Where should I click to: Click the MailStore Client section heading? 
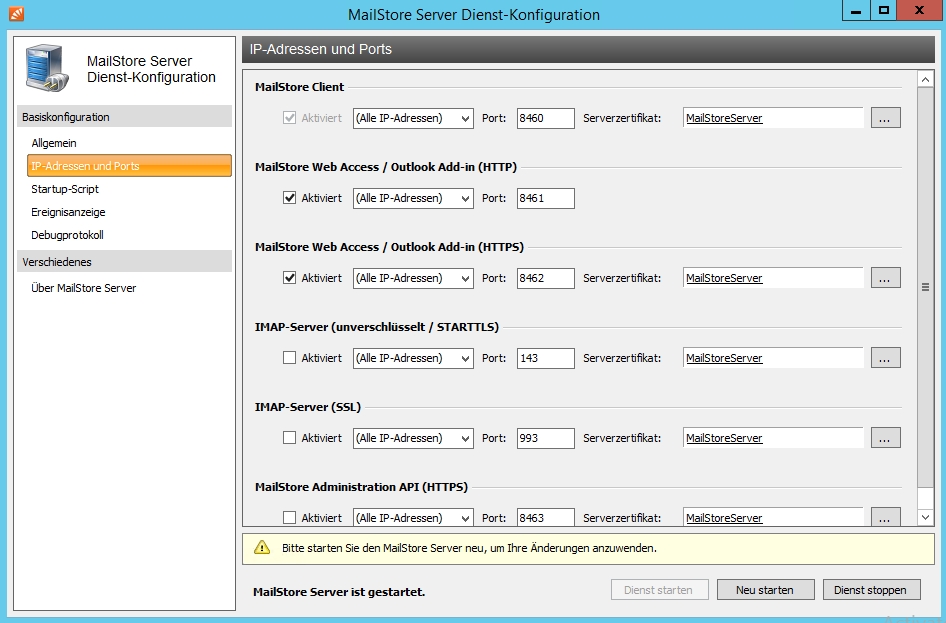pyautogui.click(x=299, y=87)
